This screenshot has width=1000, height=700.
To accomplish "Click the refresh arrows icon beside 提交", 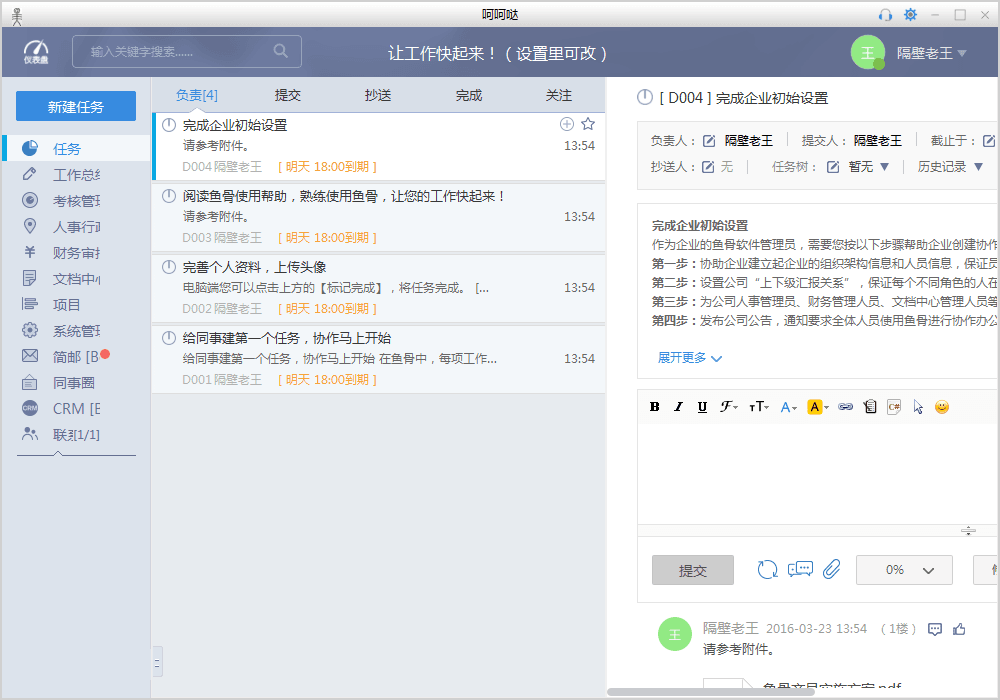I will [x=767, y=569].
